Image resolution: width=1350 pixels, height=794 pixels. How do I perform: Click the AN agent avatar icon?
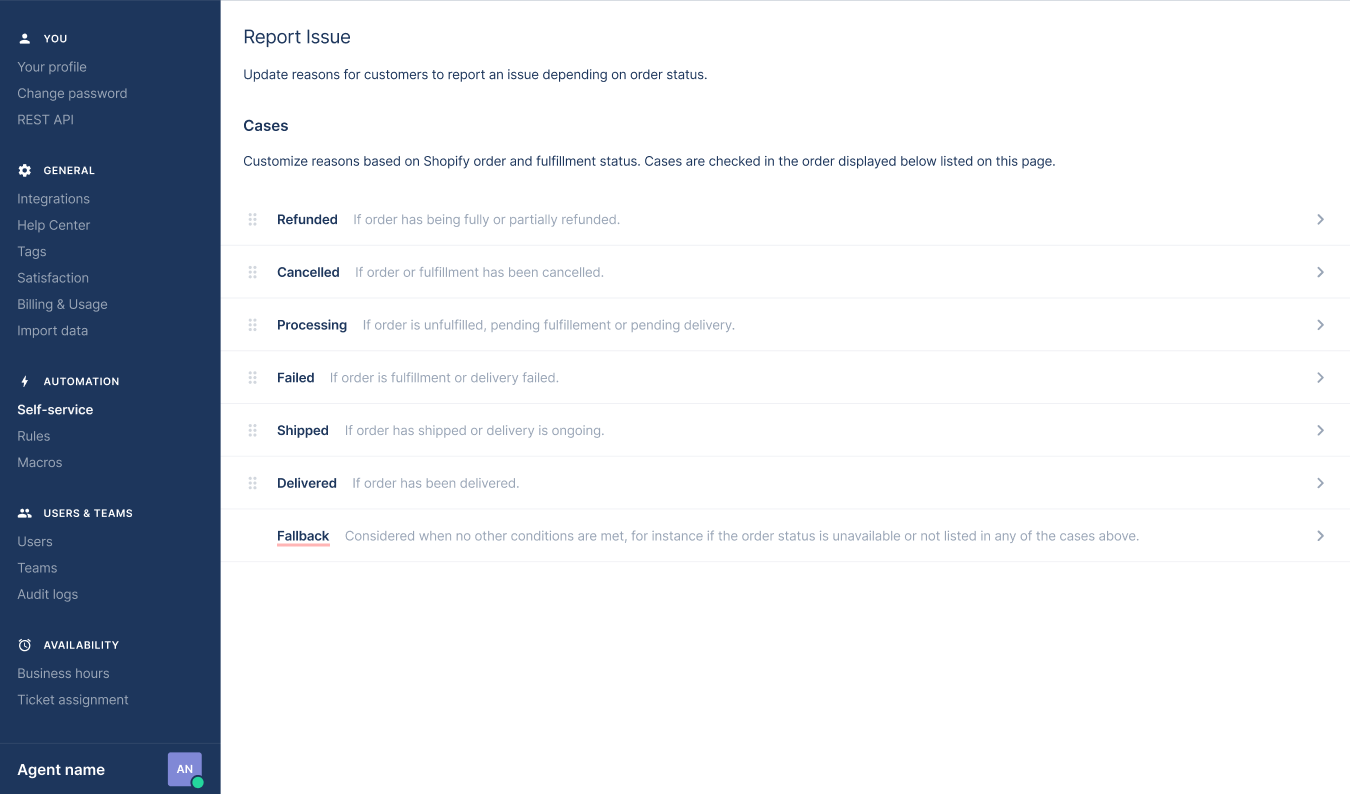point(185,769)
